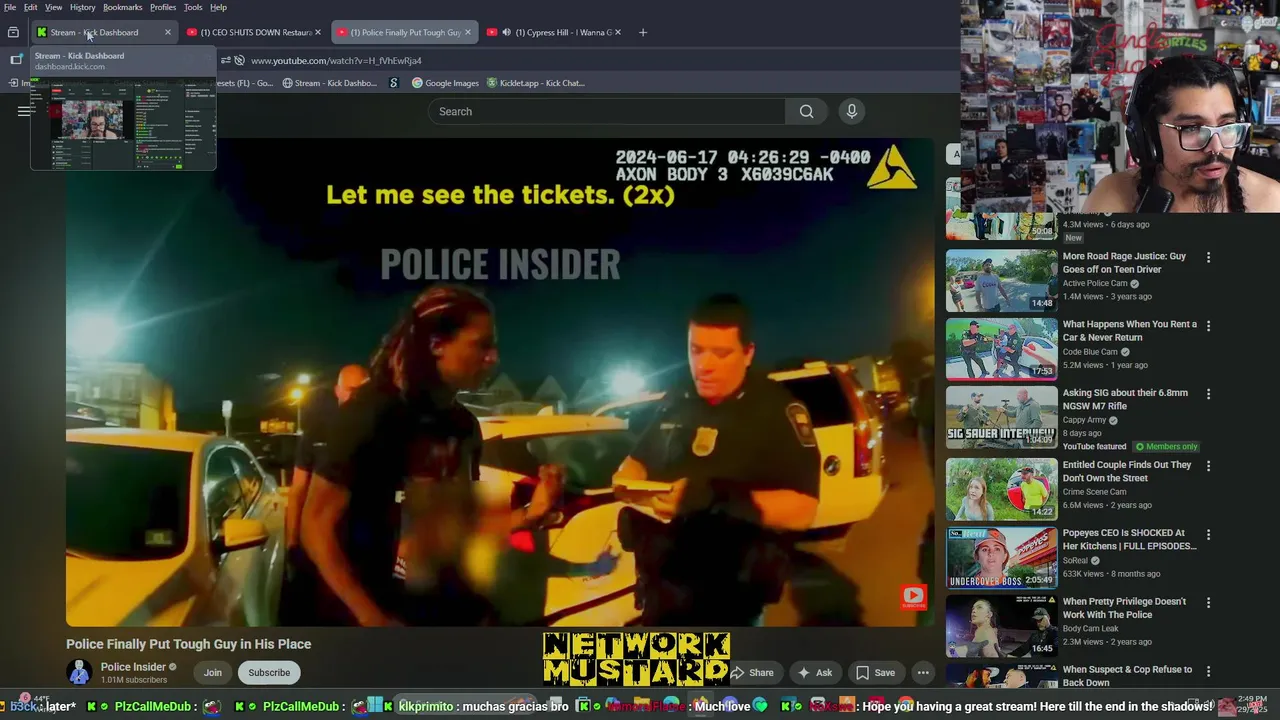Open options for Entitled Couple Finds Out
Image resolution: width=1280 pixels, height=720 pixels.
click(1208, 466)
